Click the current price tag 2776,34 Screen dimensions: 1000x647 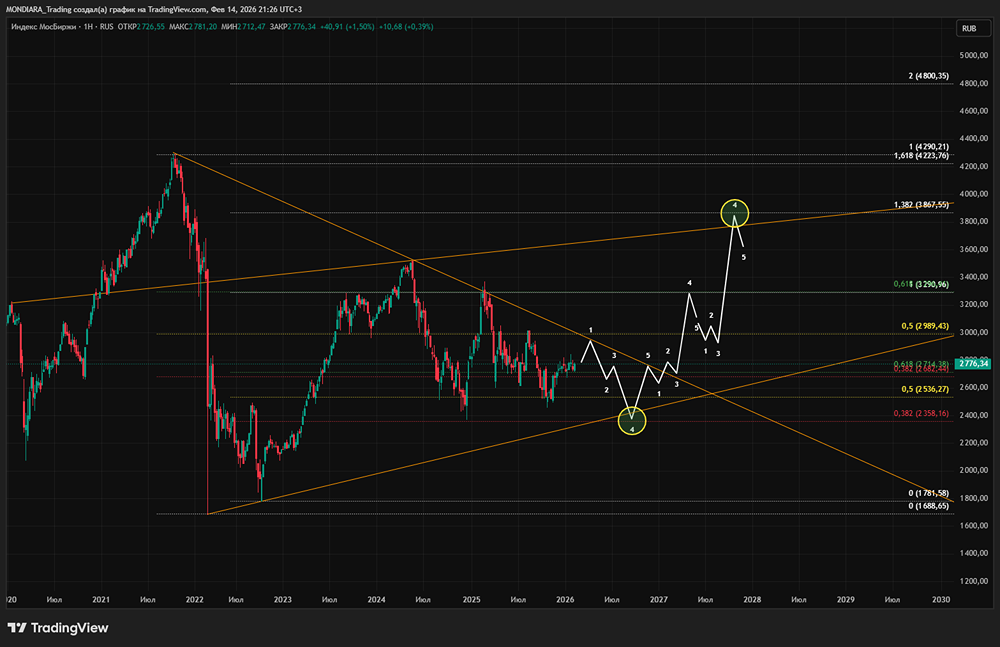[x=974, y=363]
